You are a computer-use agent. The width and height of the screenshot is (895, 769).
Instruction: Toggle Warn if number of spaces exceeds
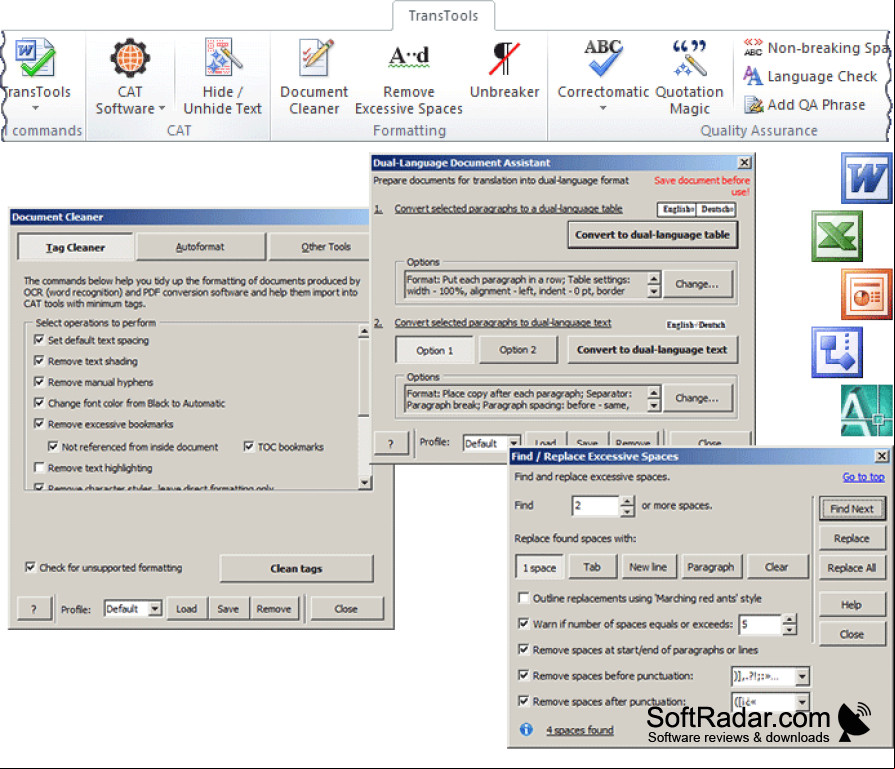(523, 623)
